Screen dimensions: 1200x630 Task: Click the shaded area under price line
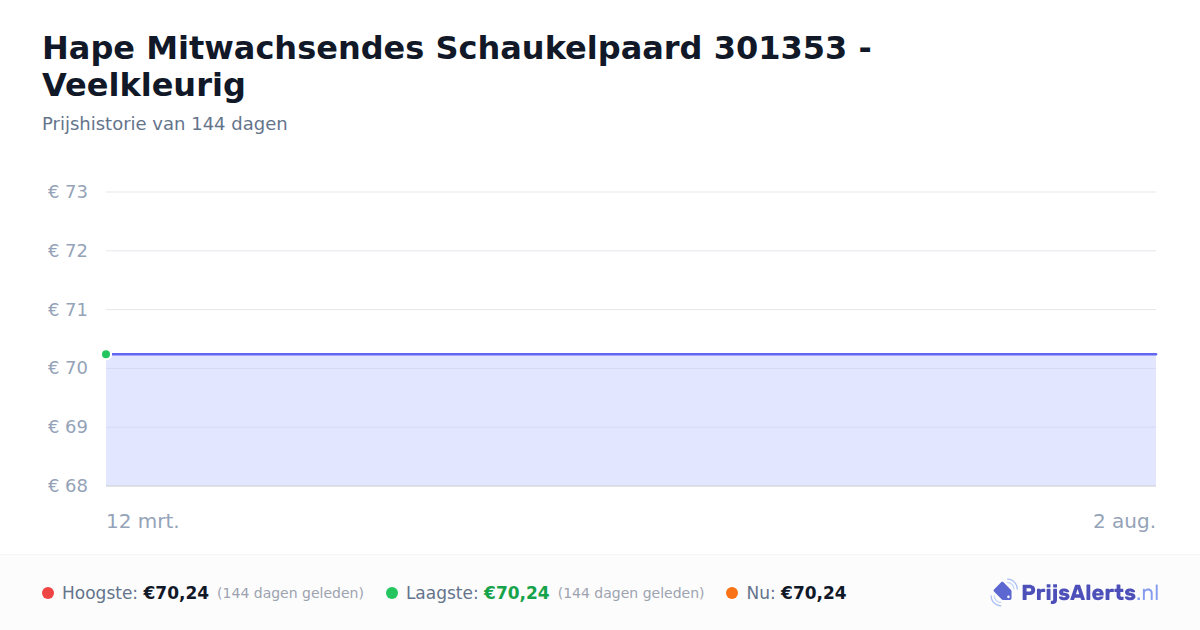pos(631,420)
